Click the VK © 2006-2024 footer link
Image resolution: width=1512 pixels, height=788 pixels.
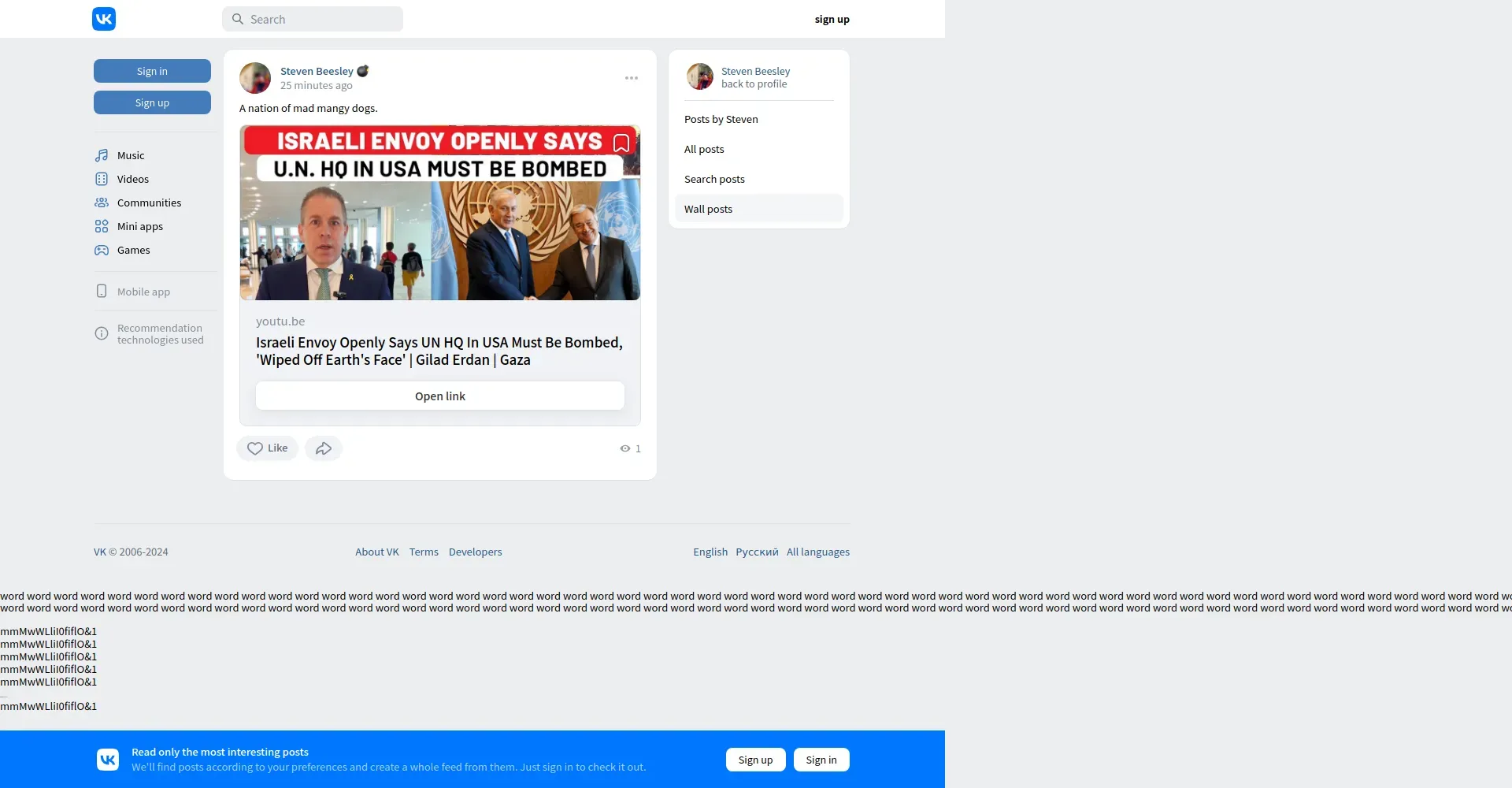[131, 552]
